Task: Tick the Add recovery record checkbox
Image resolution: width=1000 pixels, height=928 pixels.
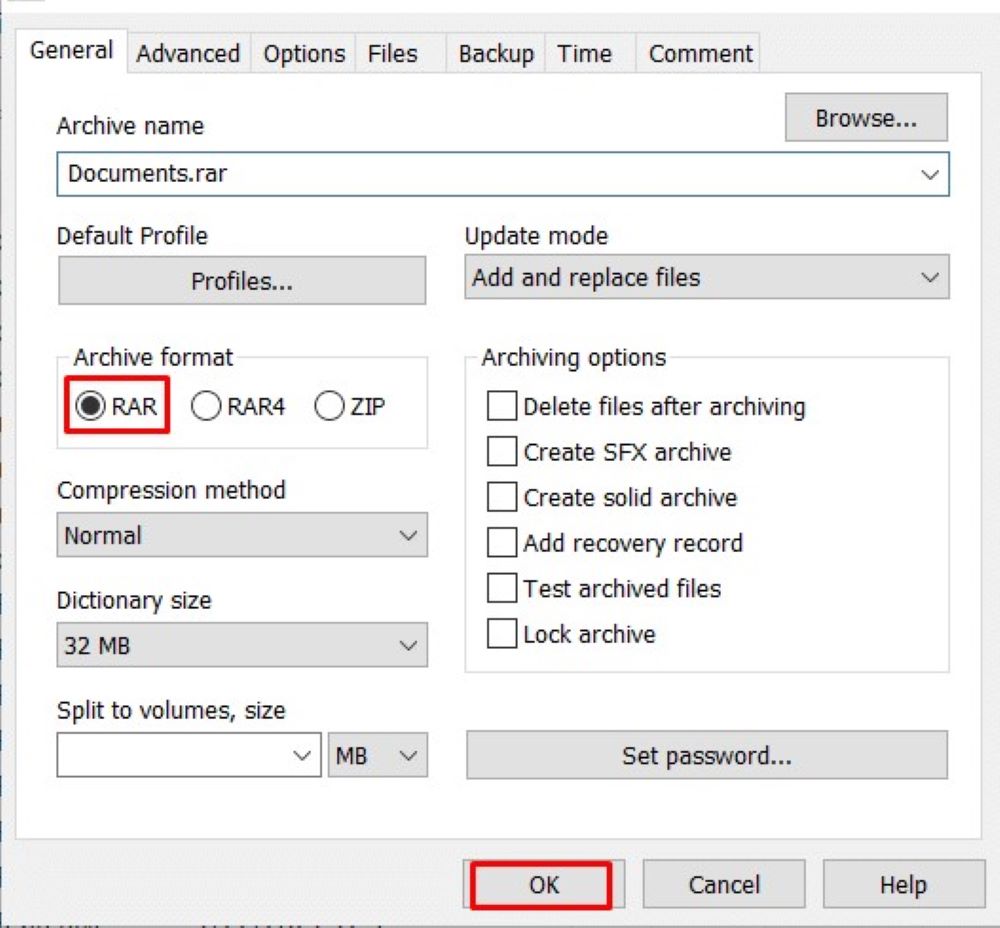Action: [x=501, y=543]
